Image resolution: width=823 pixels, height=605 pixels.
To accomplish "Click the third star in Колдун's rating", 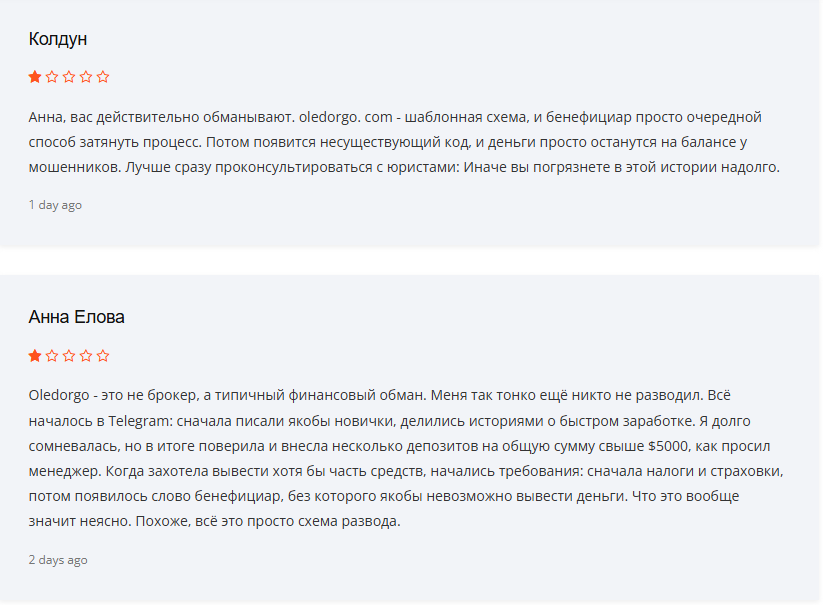I will click(69, 77).
